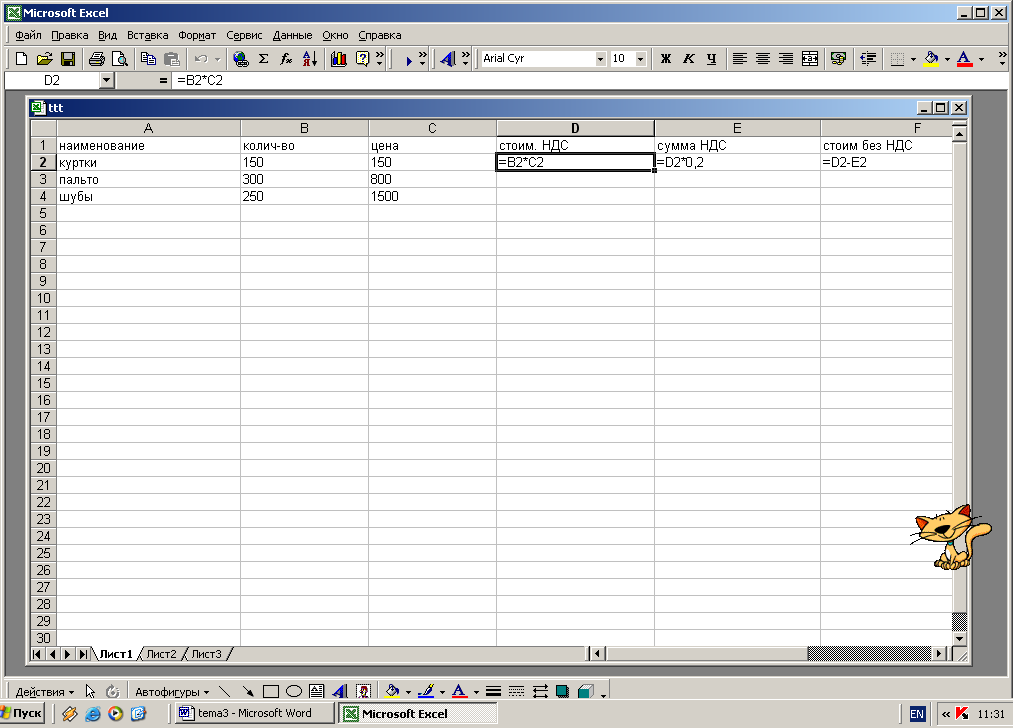Open the Office Assistant help icon
This screenshot has width=1013, height=728.
362,59
